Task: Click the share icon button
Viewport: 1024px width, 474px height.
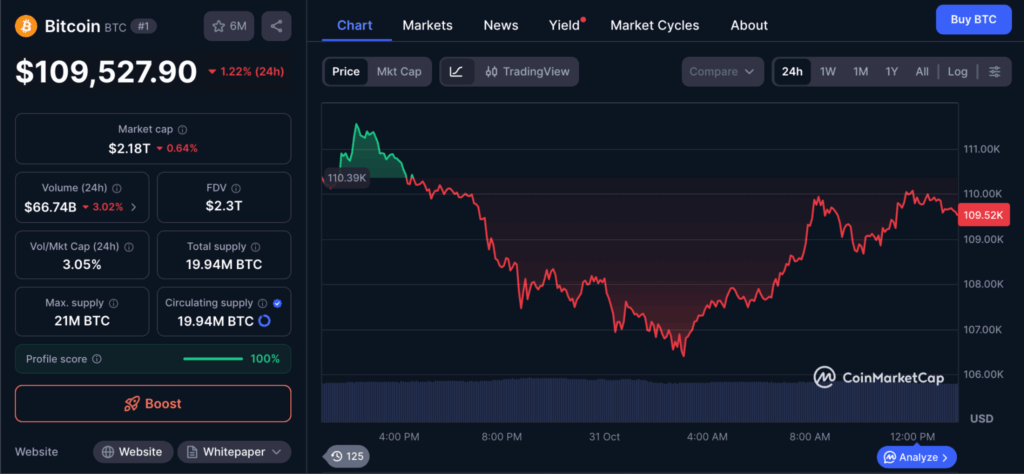Action: point(276,26)
